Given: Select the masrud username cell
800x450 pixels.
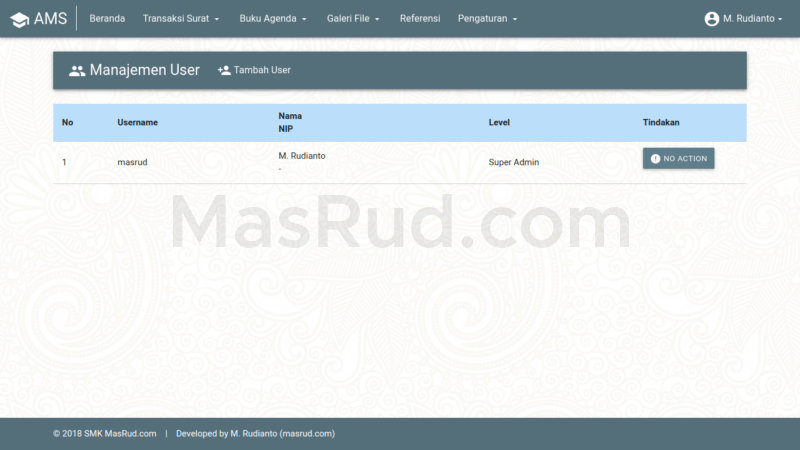Looking at the screenshot, I should [x=133, y=162].
